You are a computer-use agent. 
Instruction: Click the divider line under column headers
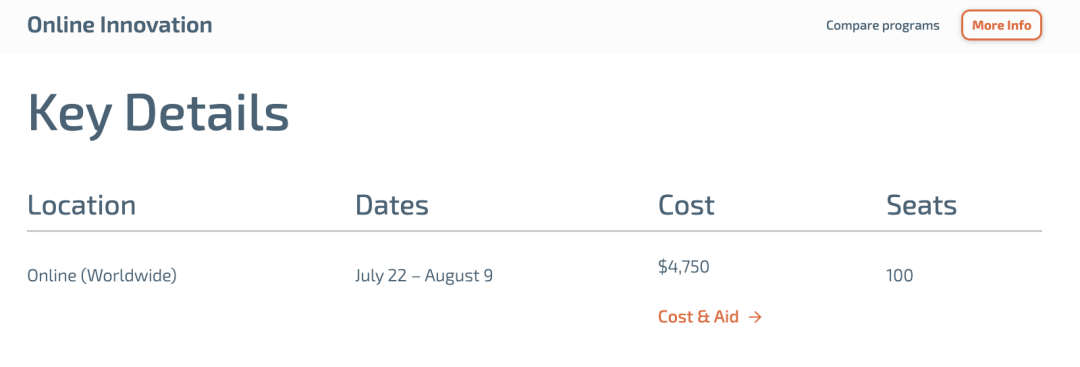click(534, 231)
